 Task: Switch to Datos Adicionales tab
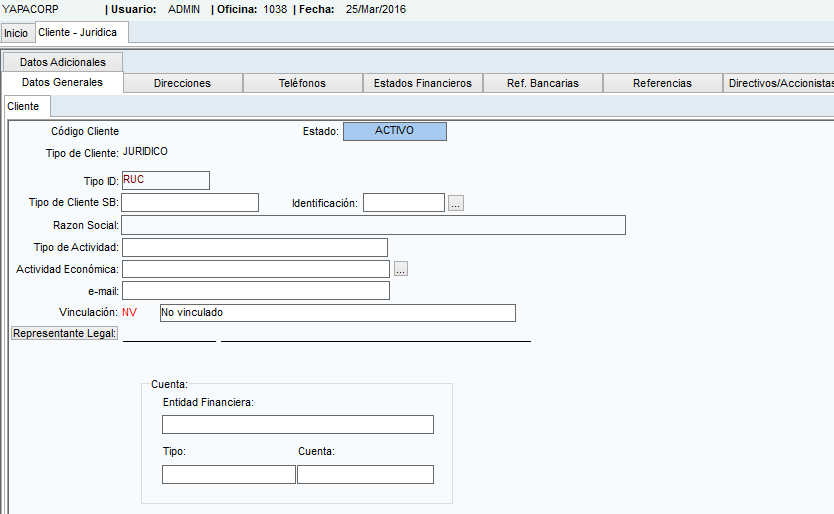click(63, 62)
